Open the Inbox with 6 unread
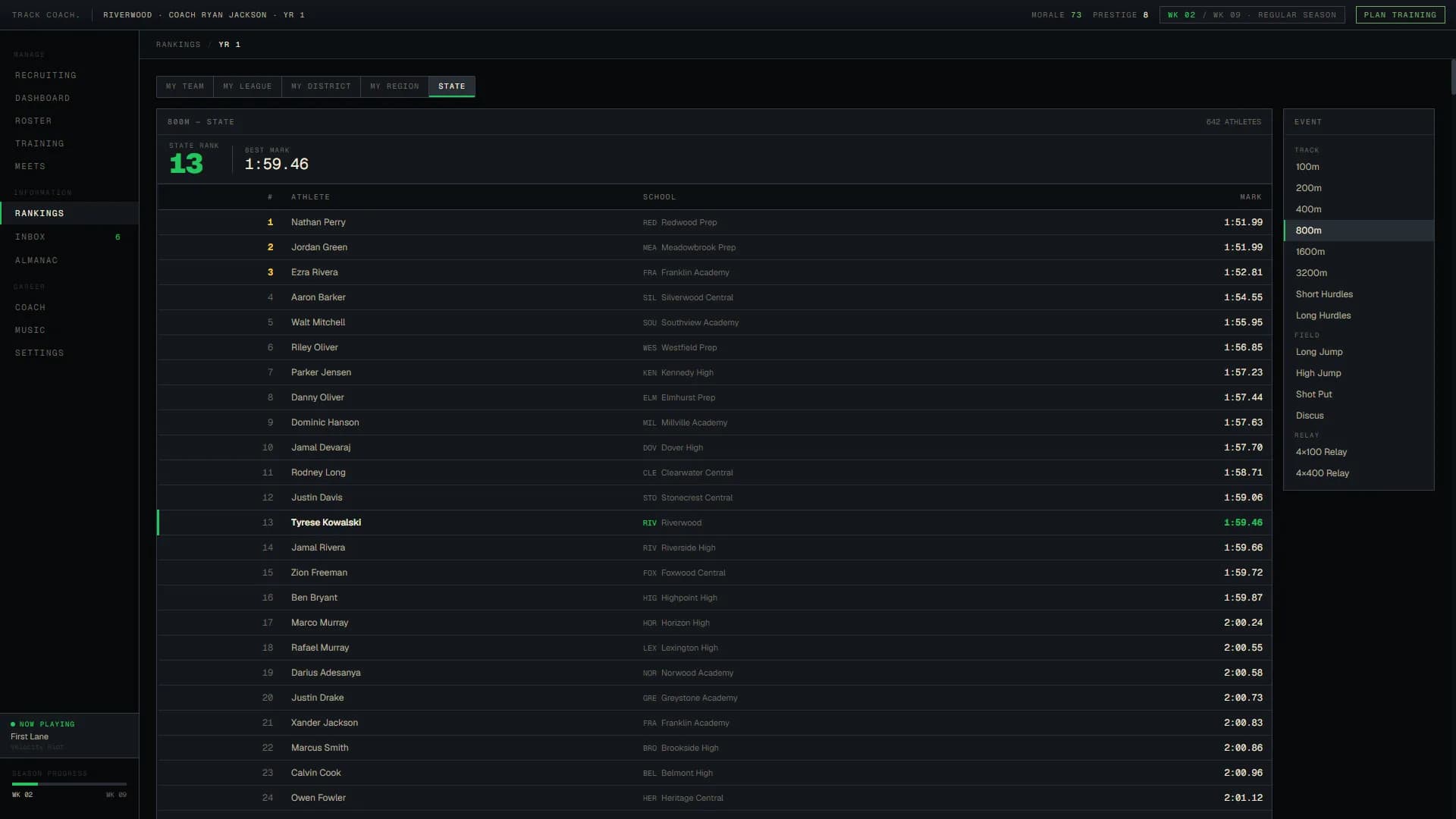The width and height of the screenshot is (1456, 819). pos(69,237)
